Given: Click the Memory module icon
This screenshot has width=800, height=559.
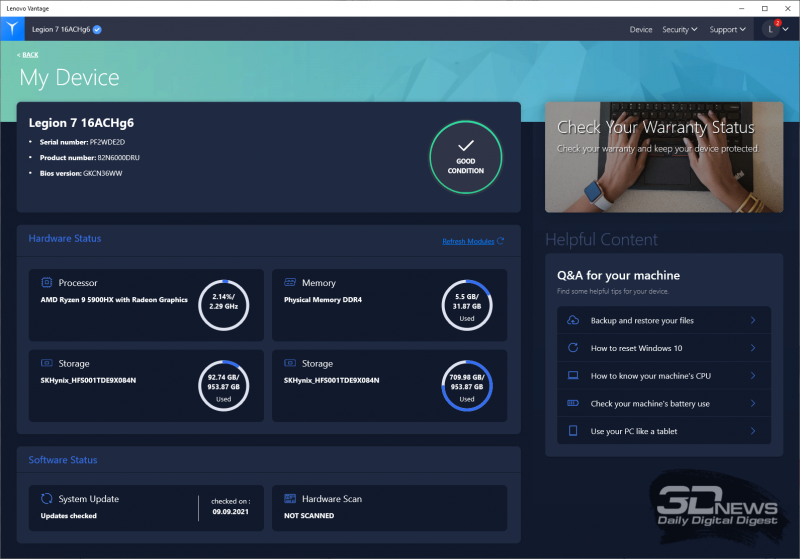Looking at the screenshot, I should point(290,282).
